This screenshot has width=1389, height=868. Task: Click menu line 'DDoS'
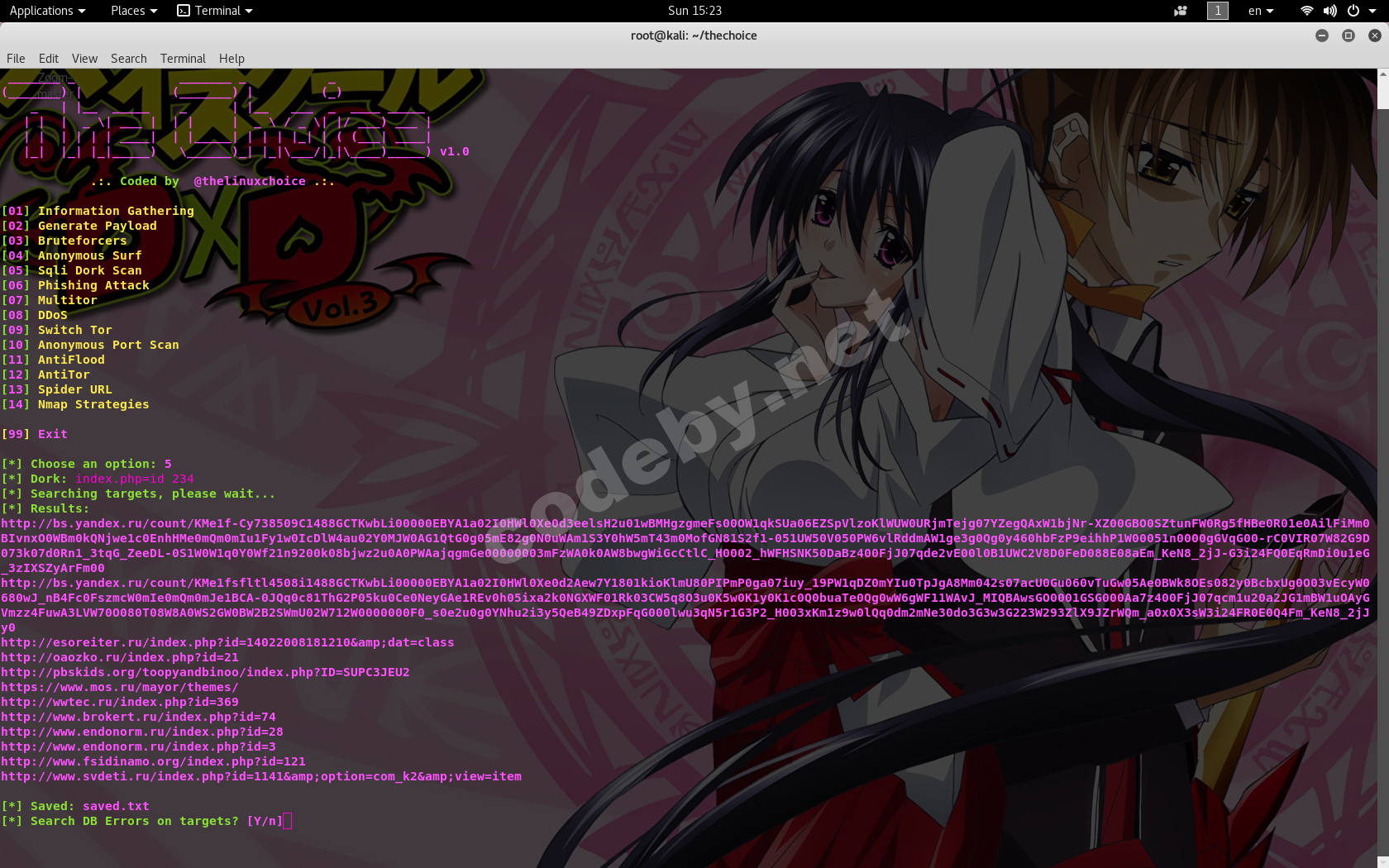pyautogui.click(x=35, y=315)
